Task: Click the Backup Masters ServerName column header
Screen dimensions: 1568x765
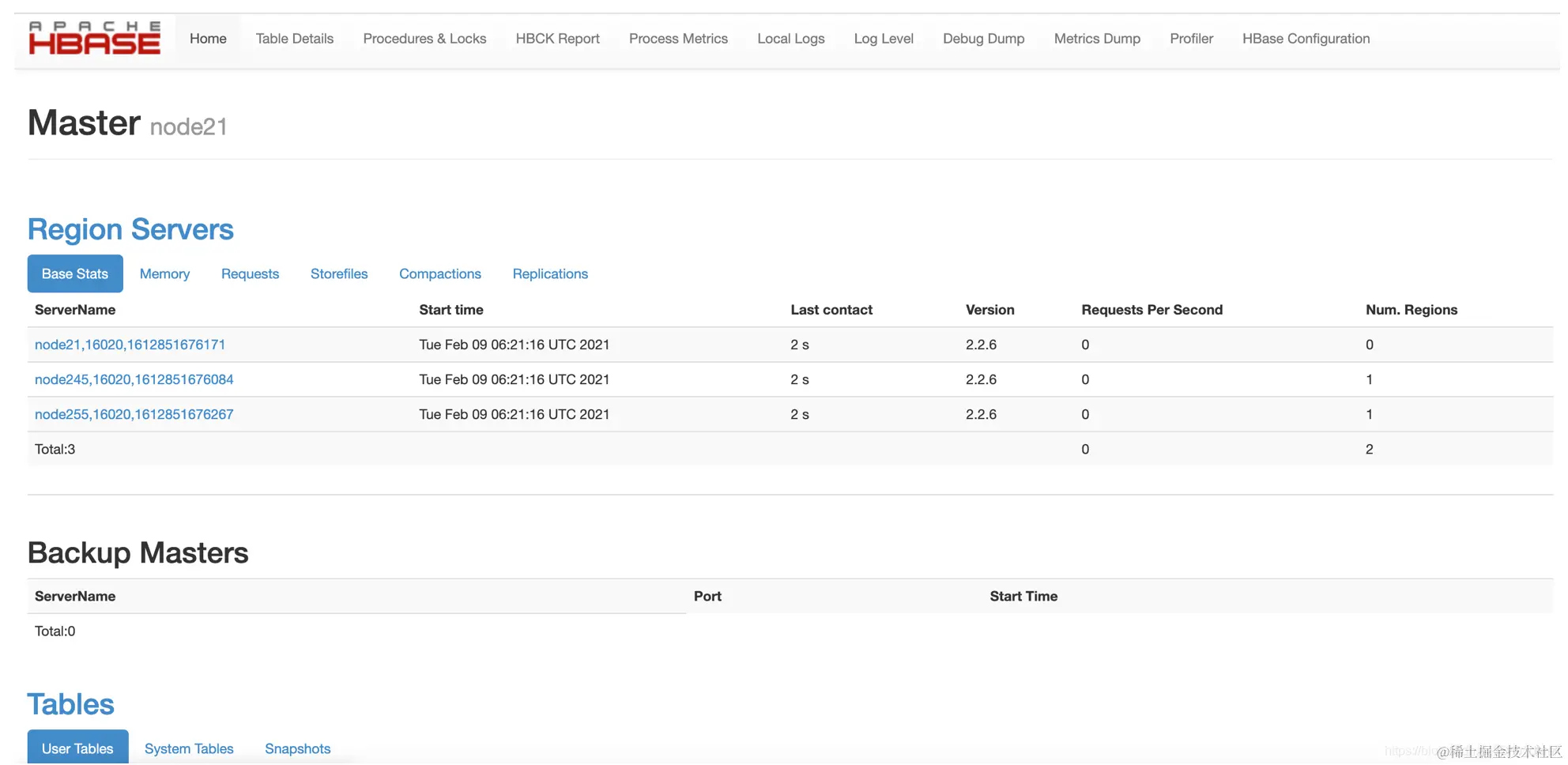Action: 75,596
